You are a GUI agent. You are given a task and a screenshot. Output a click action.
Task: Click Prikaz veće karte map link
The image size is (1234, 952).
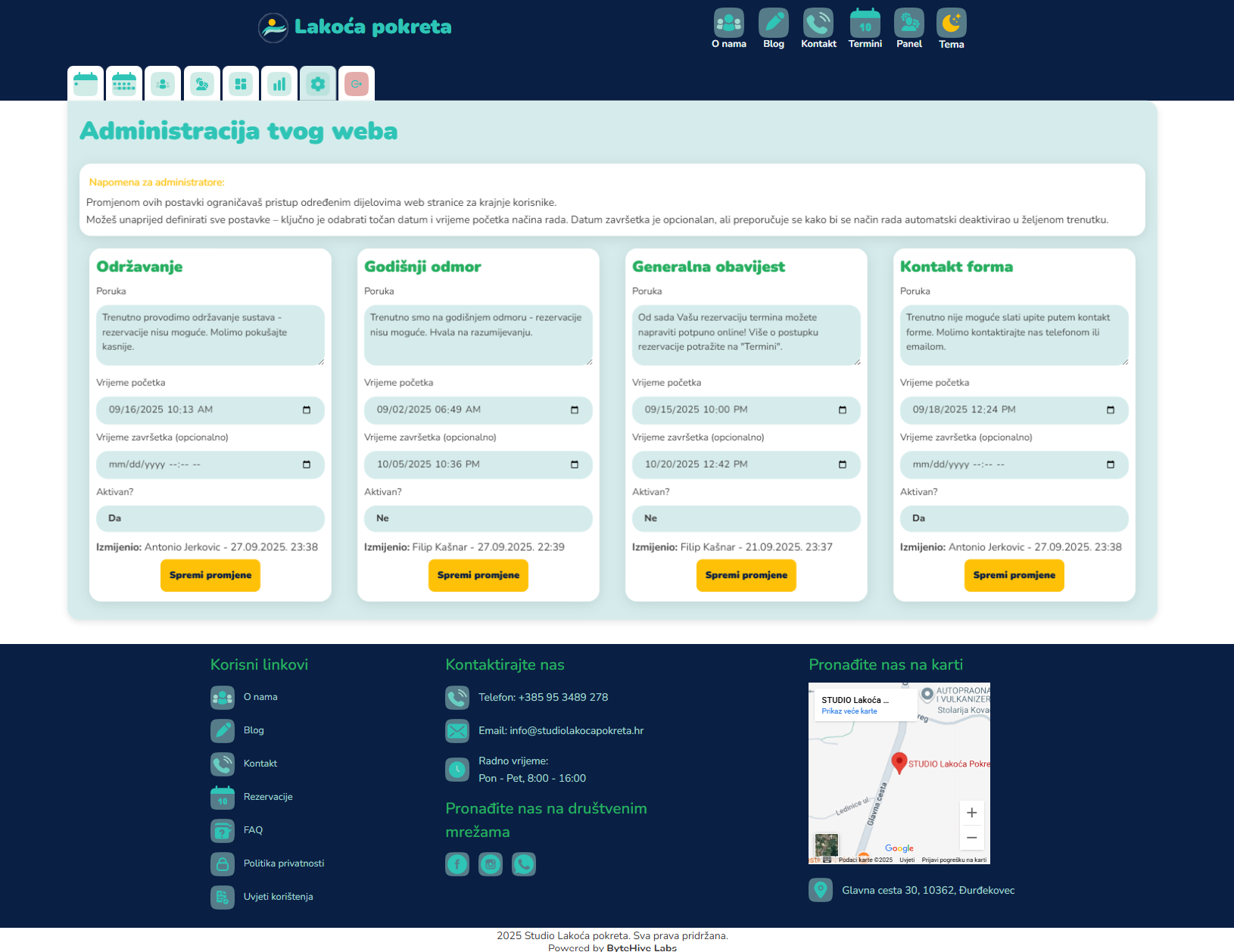[x=849, y=711]
